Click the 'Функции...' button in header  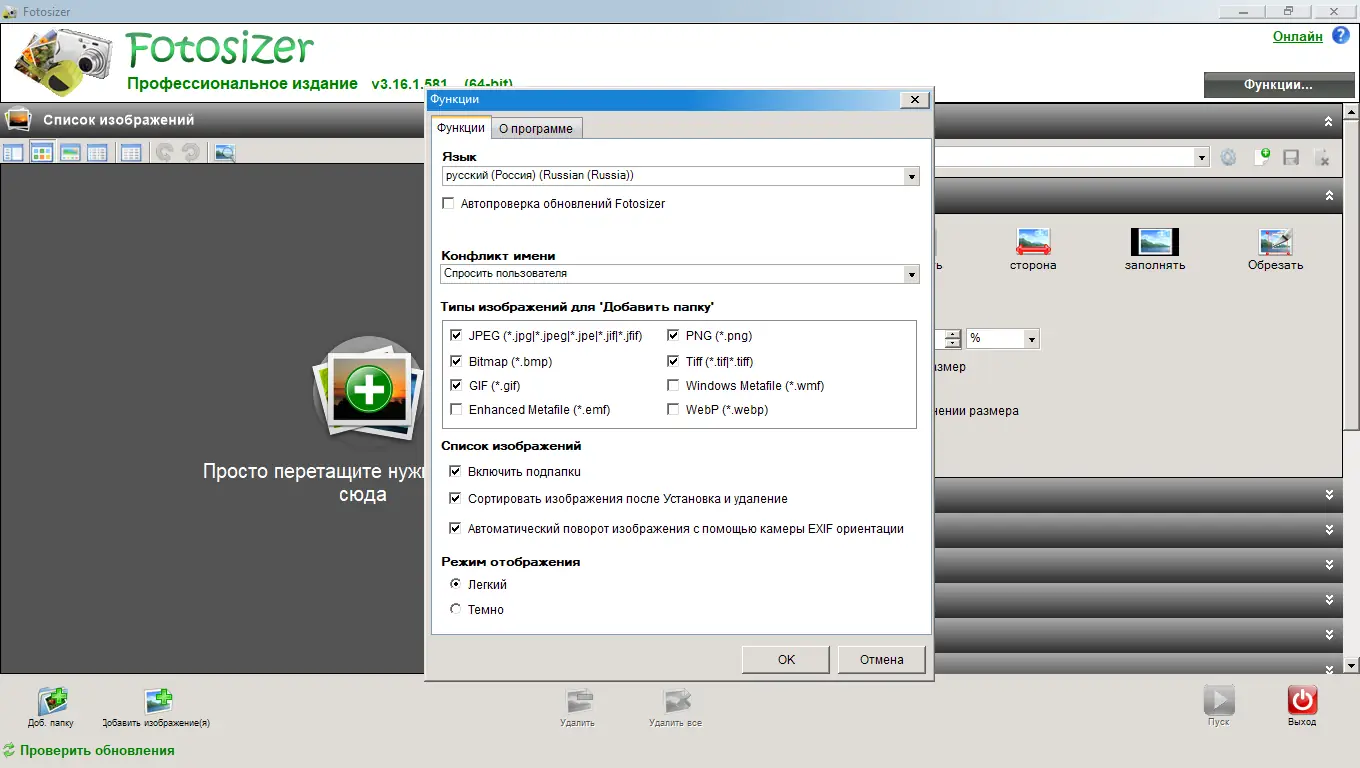[1278, 85]
